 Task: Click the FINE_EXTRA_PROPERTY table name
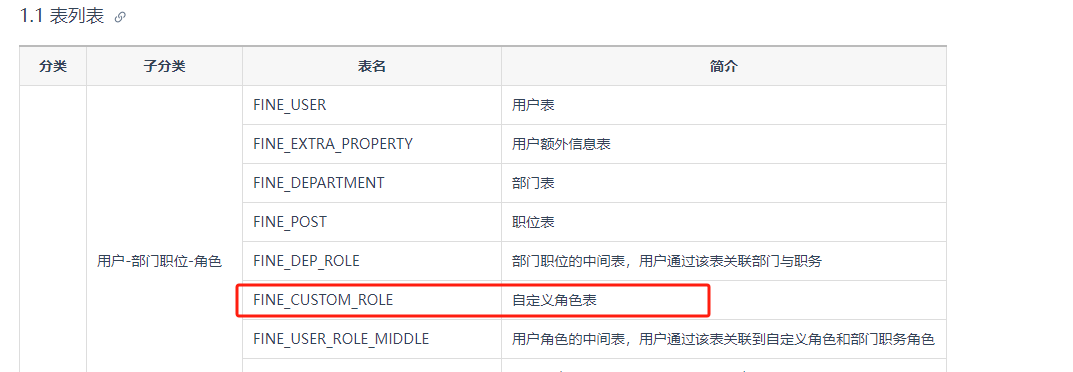tap(333, 144)
